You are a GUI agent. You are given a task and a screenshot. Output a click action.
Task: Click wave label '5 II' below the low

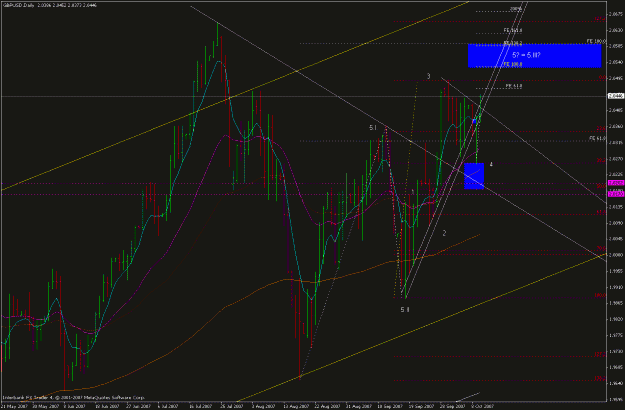(405, 310)
